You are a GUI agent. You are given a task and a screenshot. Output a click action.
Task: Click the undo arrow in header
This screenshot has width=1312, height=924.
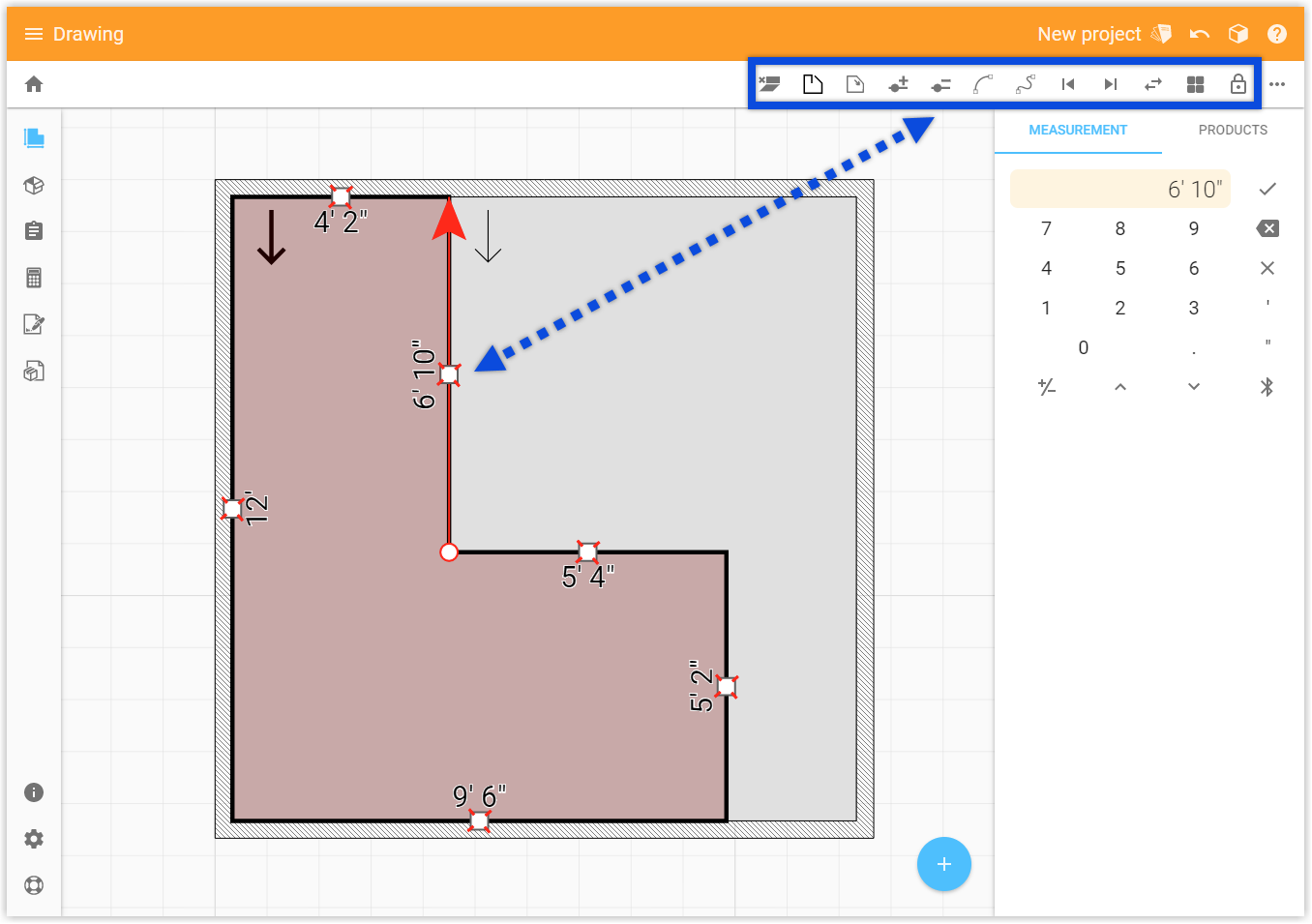(1200, 34)
